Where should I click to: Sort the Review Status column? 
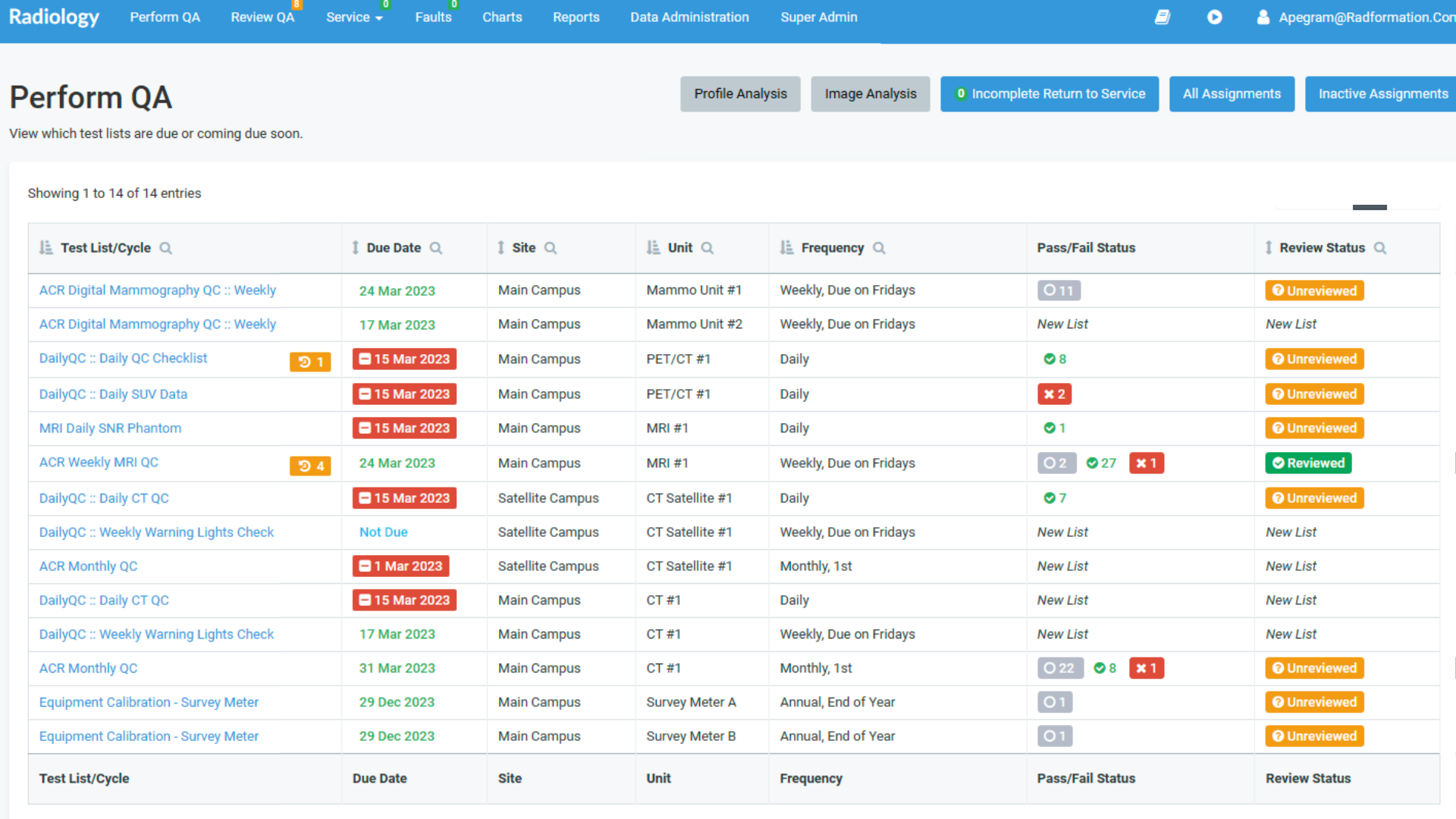pos(1269,247)
